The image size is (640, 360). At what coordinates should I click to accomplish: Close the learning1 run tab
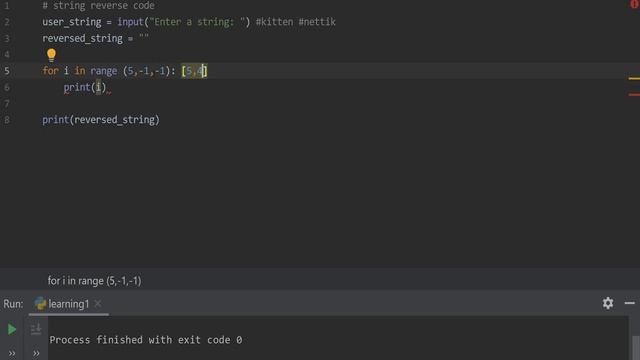(98, 303)
